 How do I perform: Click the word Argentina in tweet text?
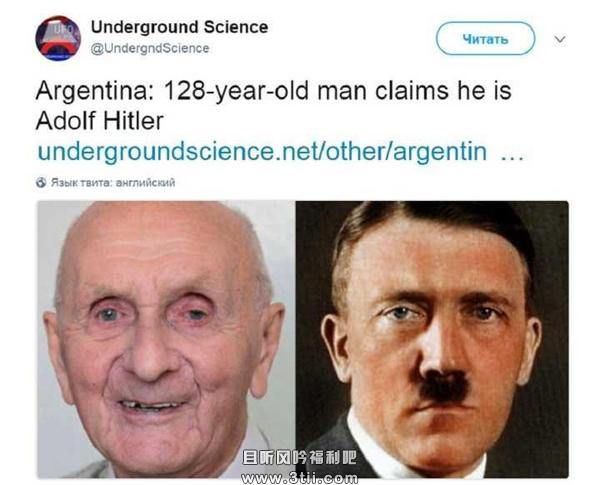94,91
